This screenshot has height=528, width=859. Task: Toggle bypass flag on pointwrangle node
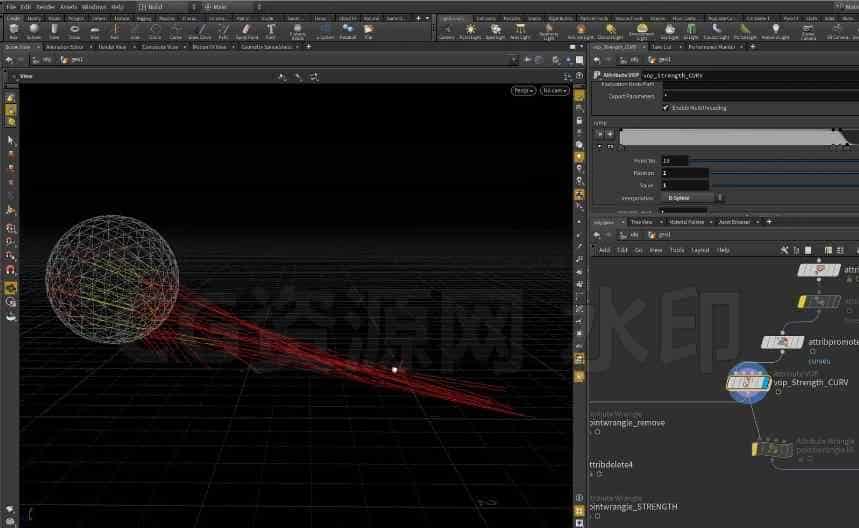[x=755, y=450]
